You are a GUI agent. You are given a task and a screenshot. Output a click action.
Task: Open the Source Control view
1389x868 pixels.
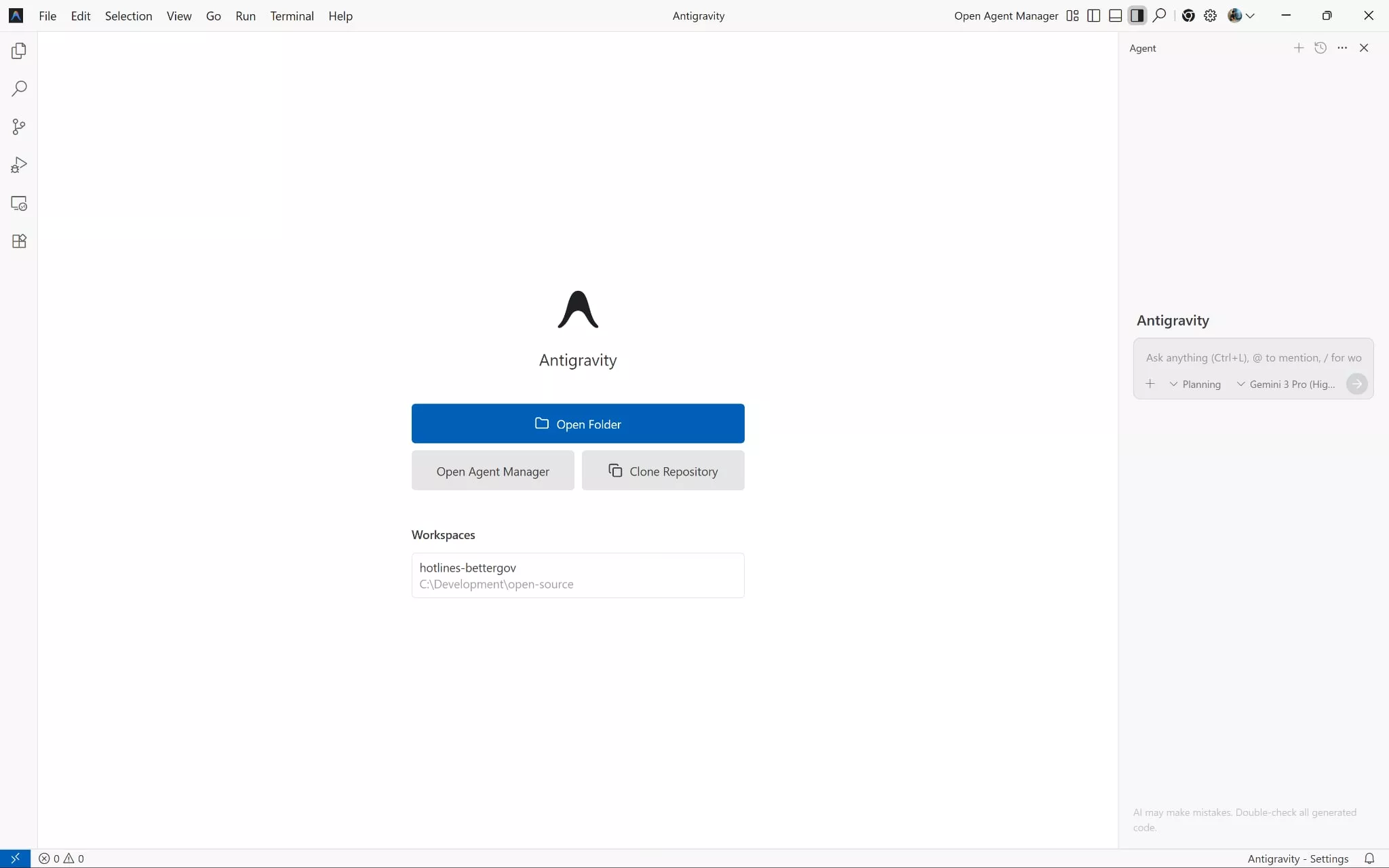coord(19,126)
